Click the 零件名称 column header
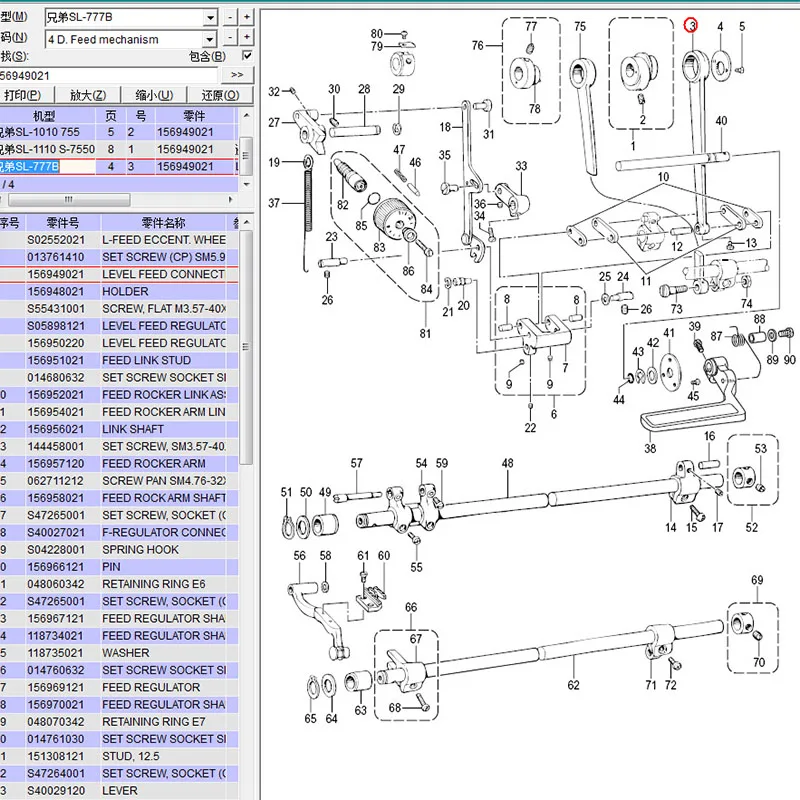800x800 pixels. [x=163, y=223]
